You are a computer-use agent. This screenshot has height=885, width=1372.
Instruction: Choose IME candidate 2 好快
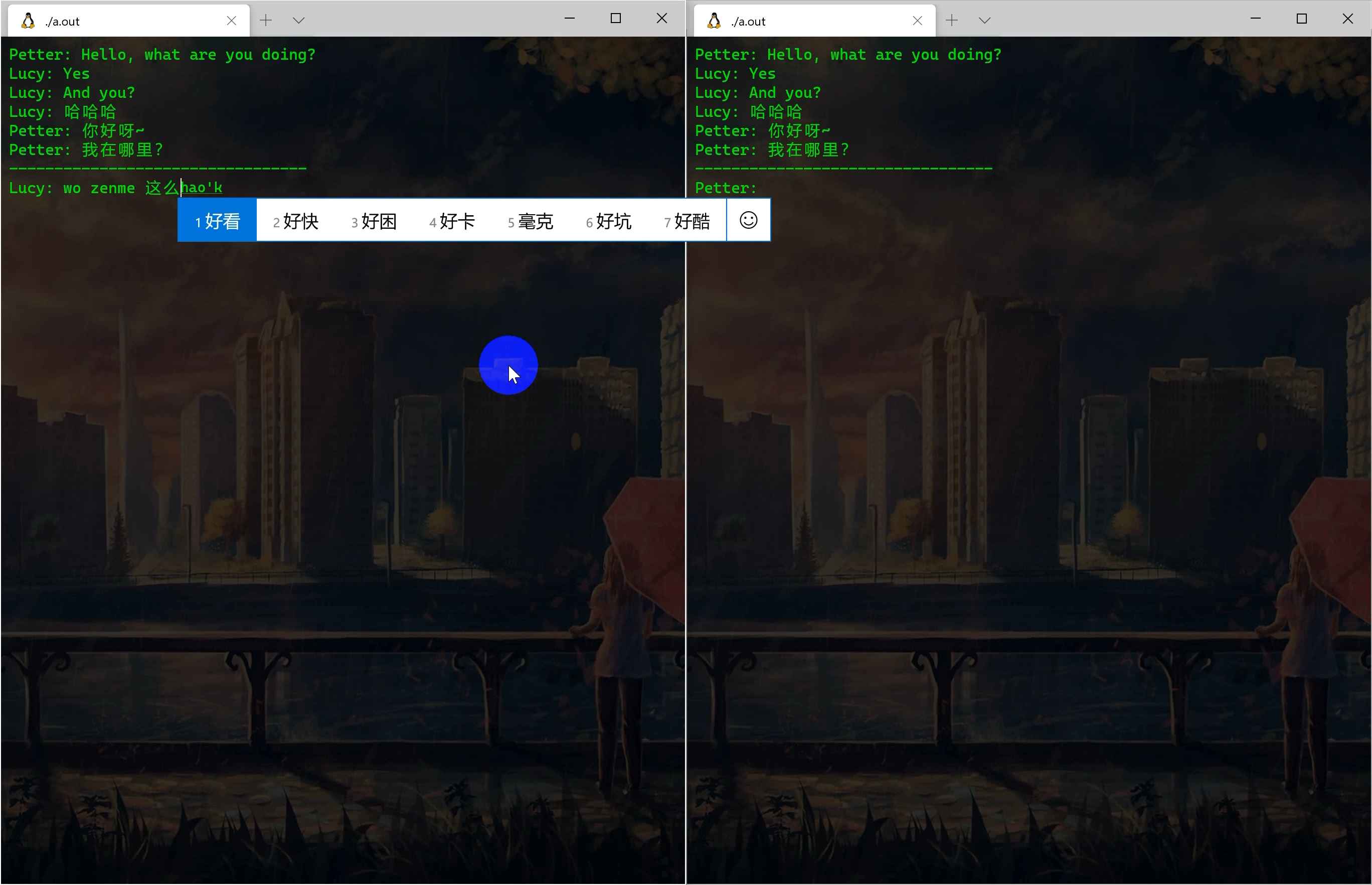click(295, 221)
